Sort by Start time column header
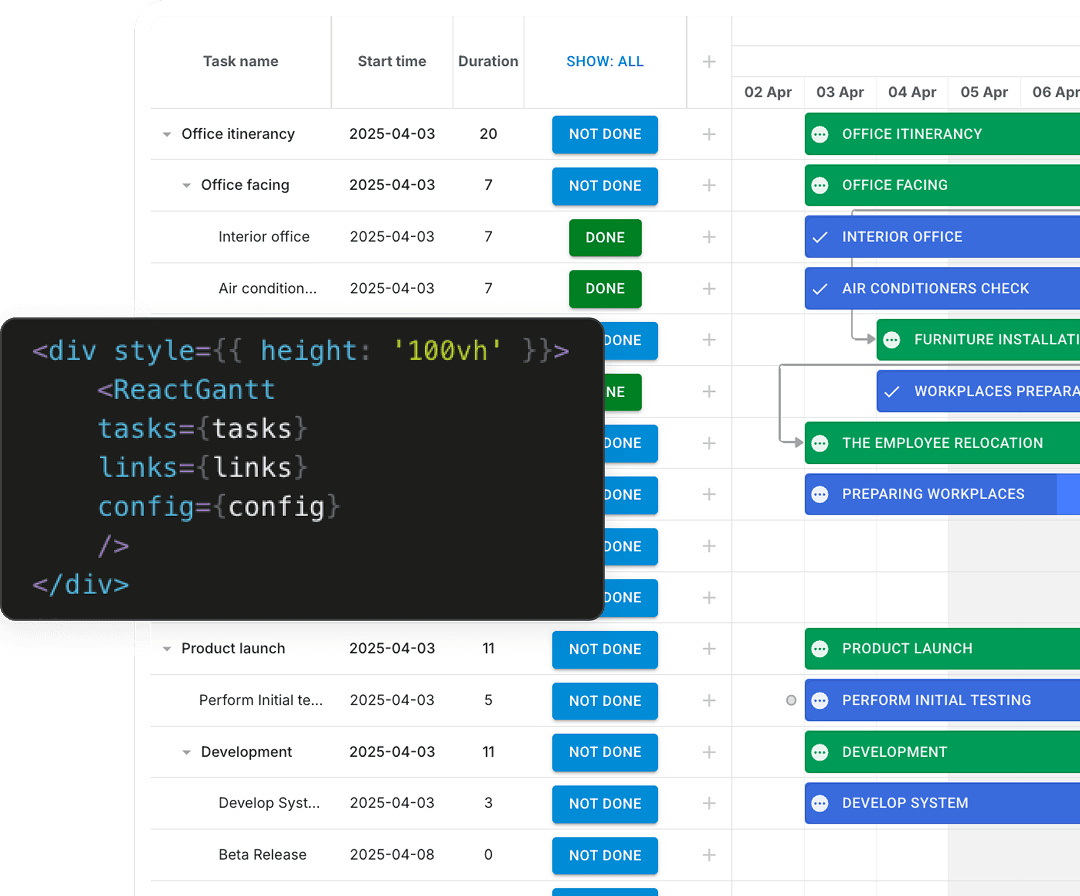 (392, 61)
